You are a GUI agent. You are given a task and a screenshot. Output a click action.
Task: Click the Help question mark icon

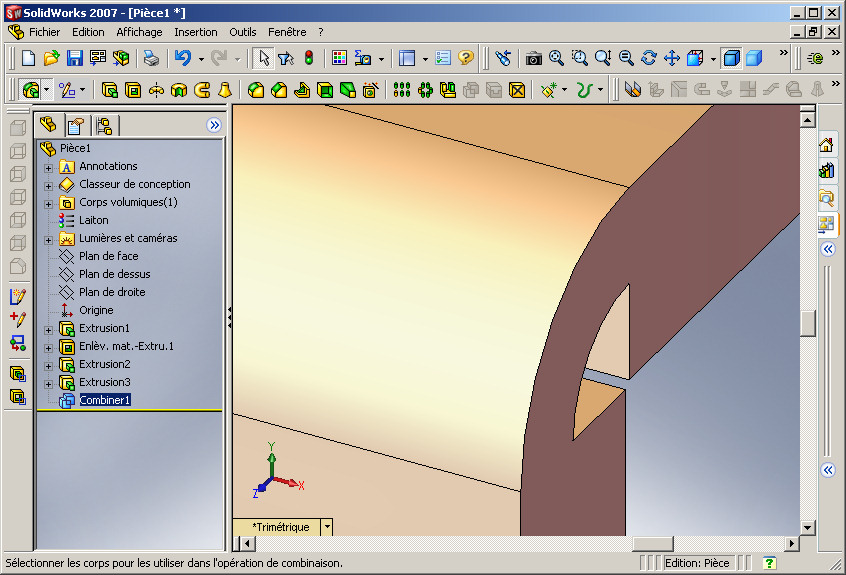point(466,58)
